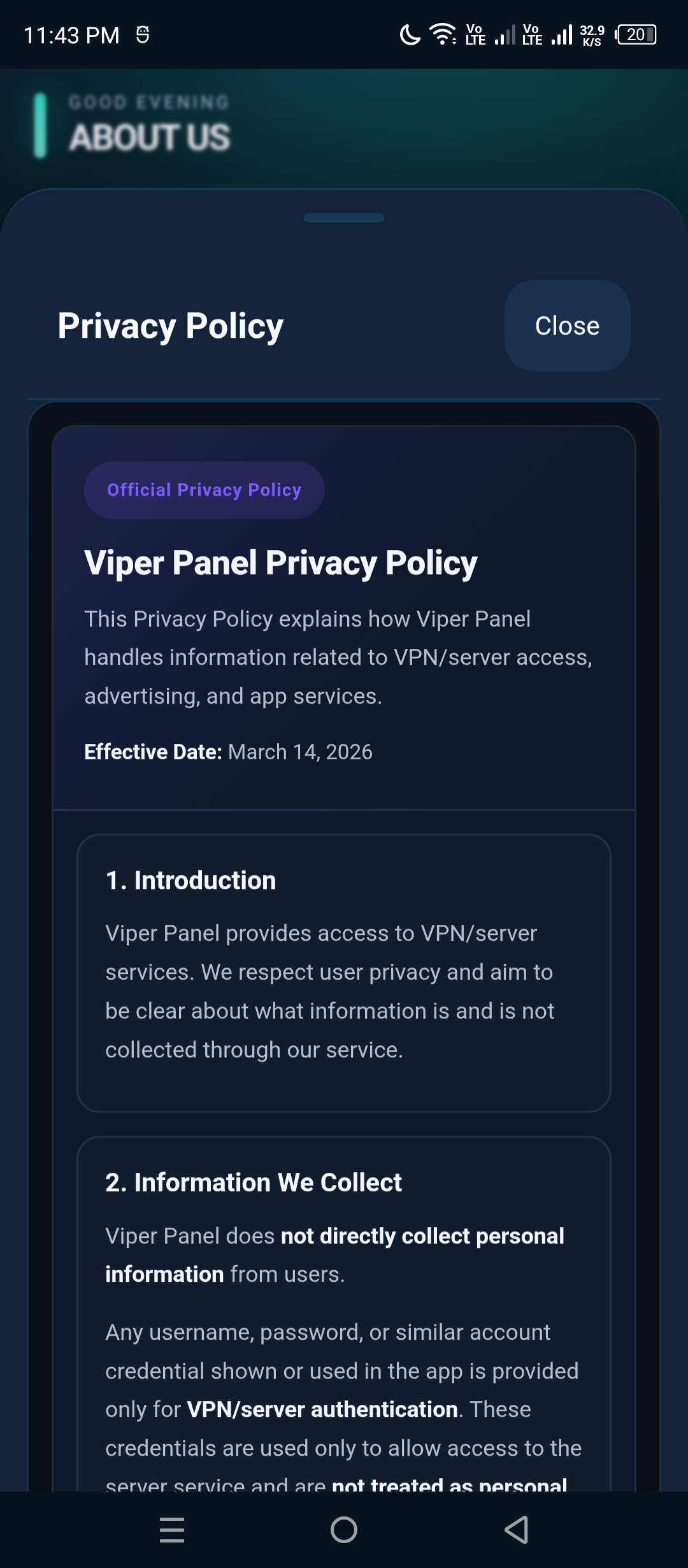Select the Privacy Policy heading

point(169,326)
